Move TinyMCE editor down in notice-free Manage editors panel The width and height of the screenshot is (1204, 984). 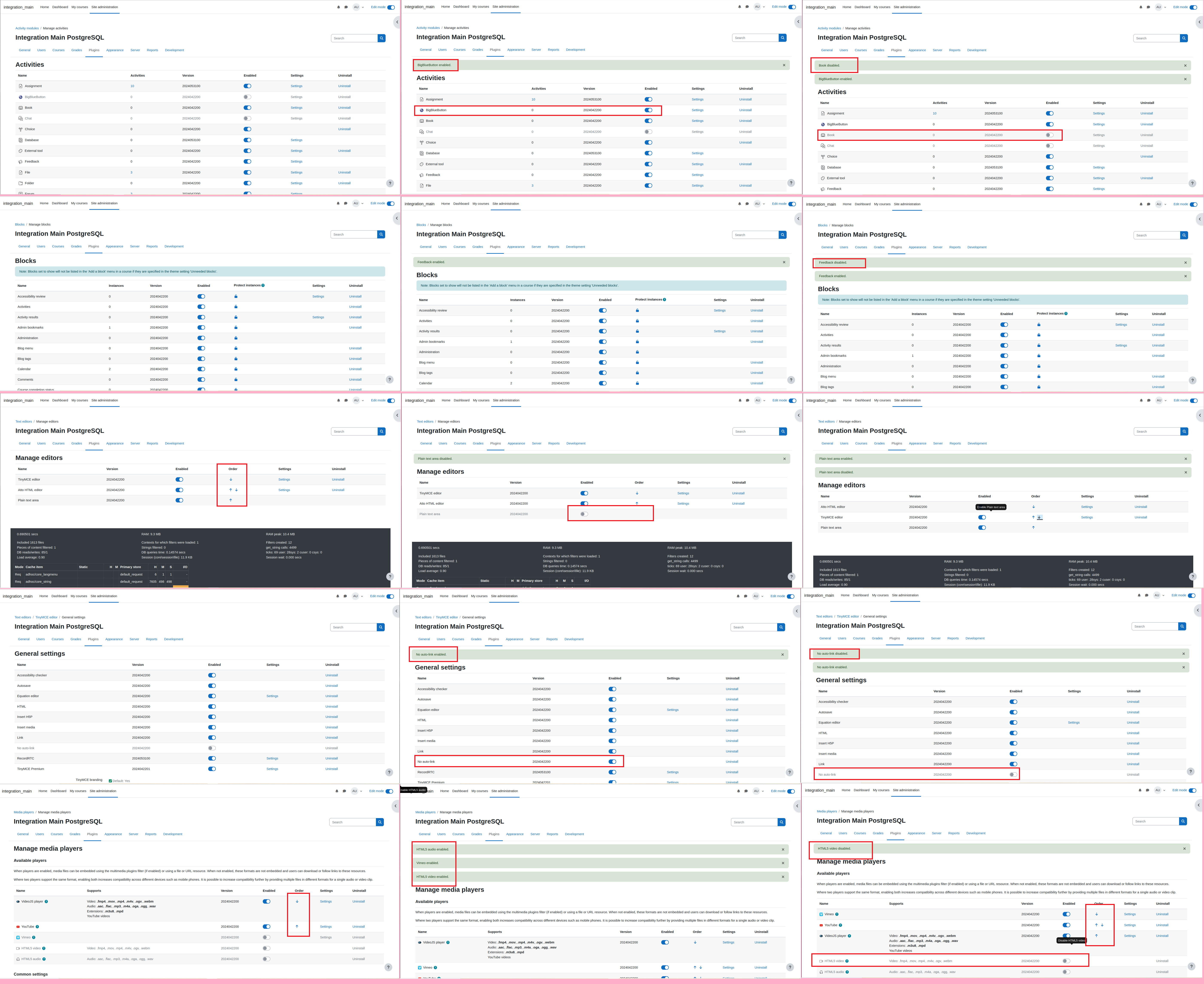pyautogui.click(x=231, y=480)
